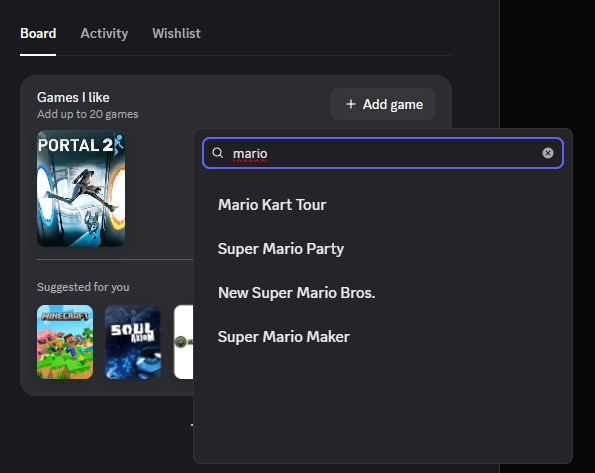The image size is (595, 473).
Task: Click the Add game button
Action: tap(383, 104)
